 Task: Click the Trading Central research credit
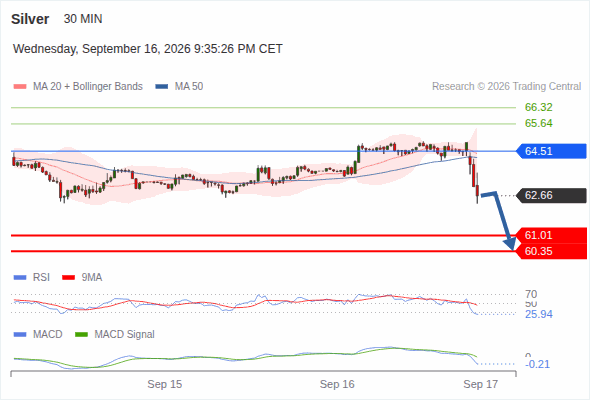(506, 87)
